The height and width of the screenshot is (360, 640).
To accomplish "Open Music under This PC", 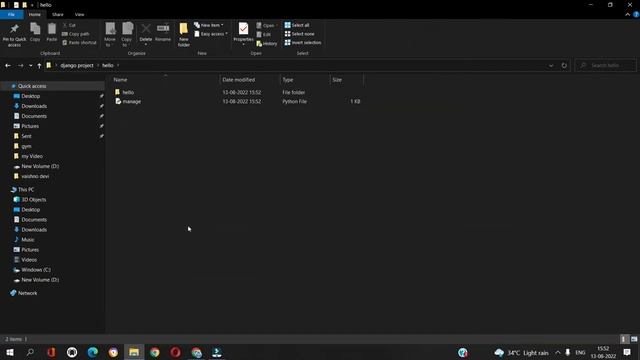I will [x=28, y=240].
